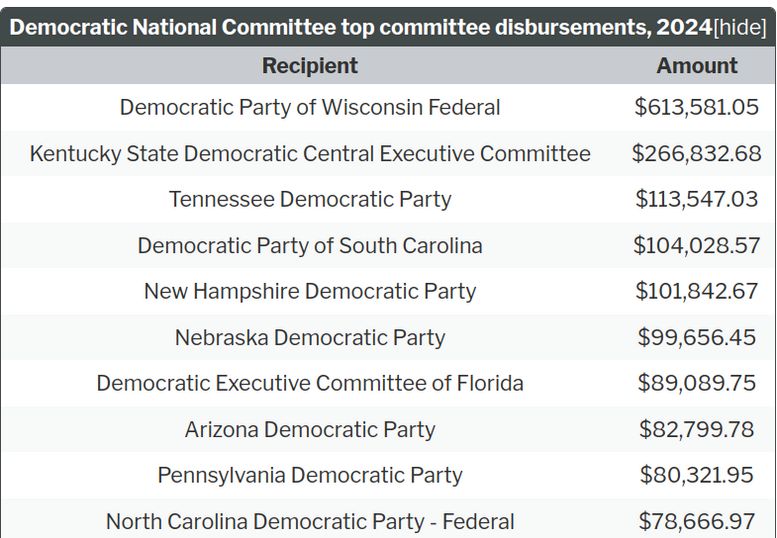Click the Arizona Democratic Party row
Screen dimensions: 777x538
(310, 429)
